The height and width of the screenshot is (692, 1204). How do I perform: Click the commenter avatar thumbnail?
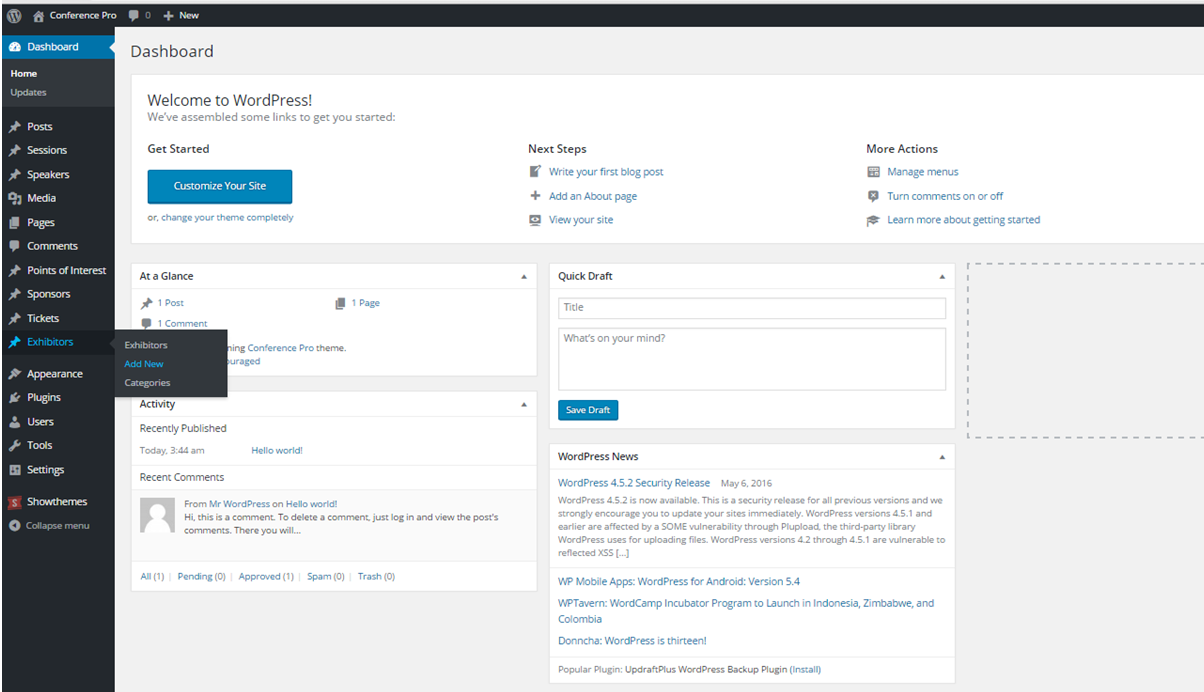(157, 515)
